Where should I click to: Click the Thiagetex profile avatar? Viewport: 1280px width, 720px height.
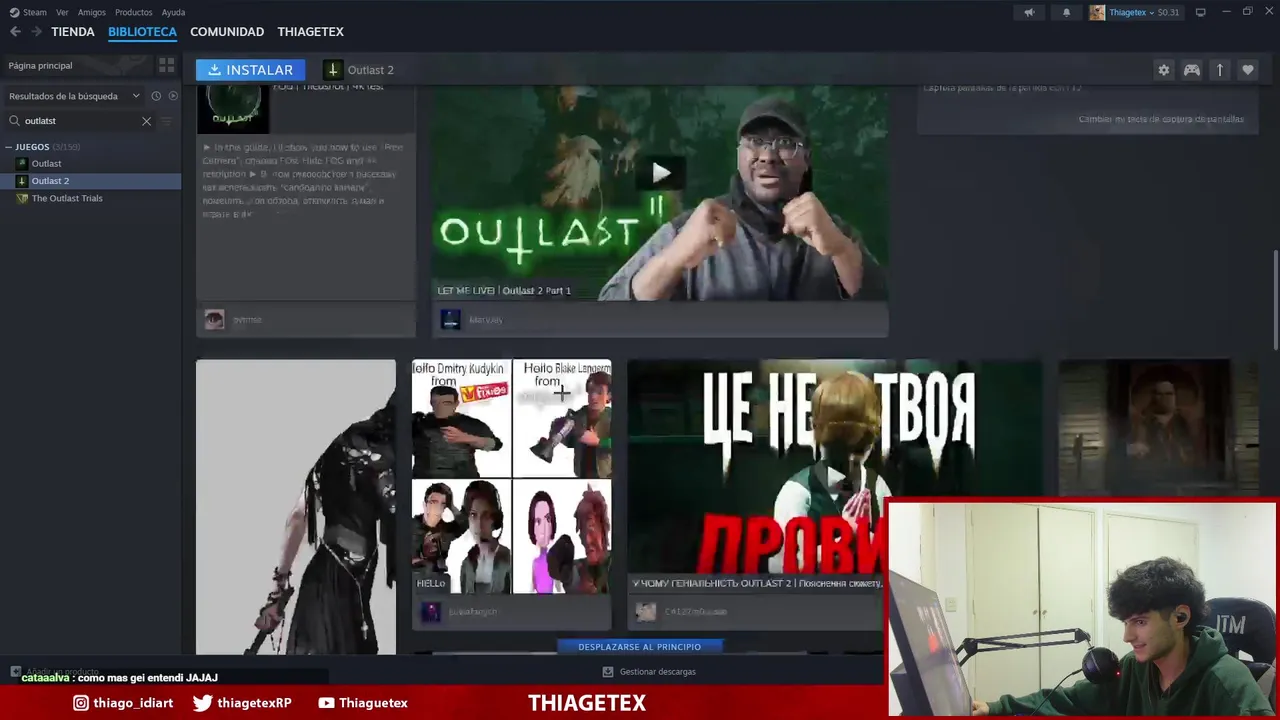click(x=1097, y=12)
